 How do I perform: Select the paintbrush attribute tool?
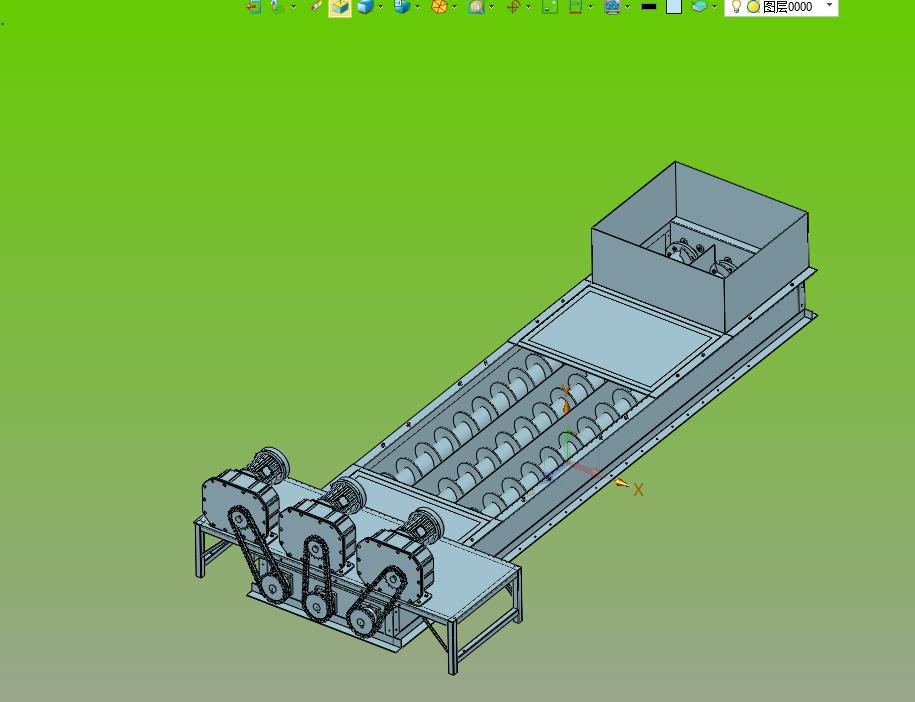click(x=317, y=6)
